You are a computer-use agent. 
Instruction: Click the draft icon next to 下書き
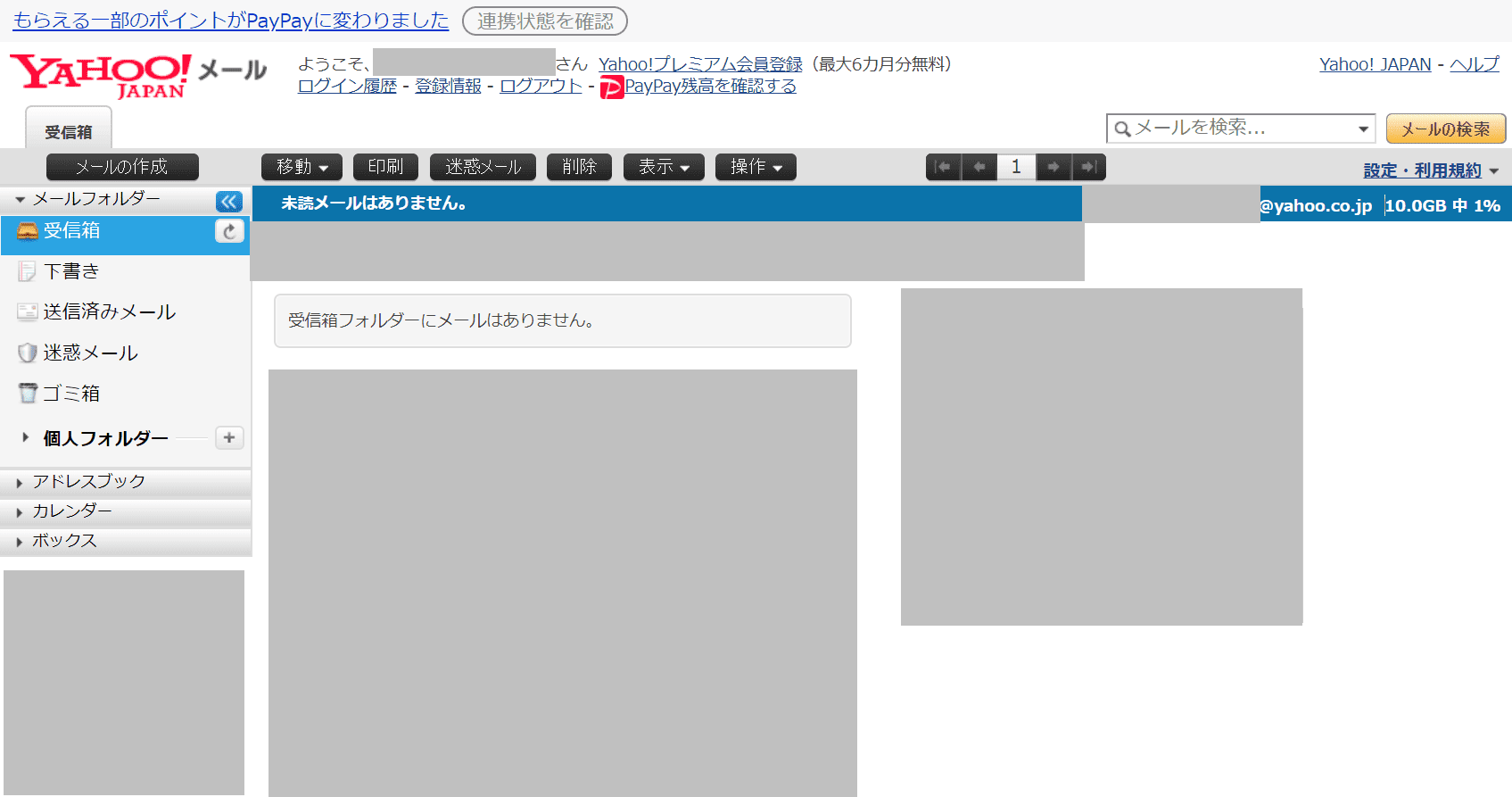pyautogui.click(x=28, y=271)
